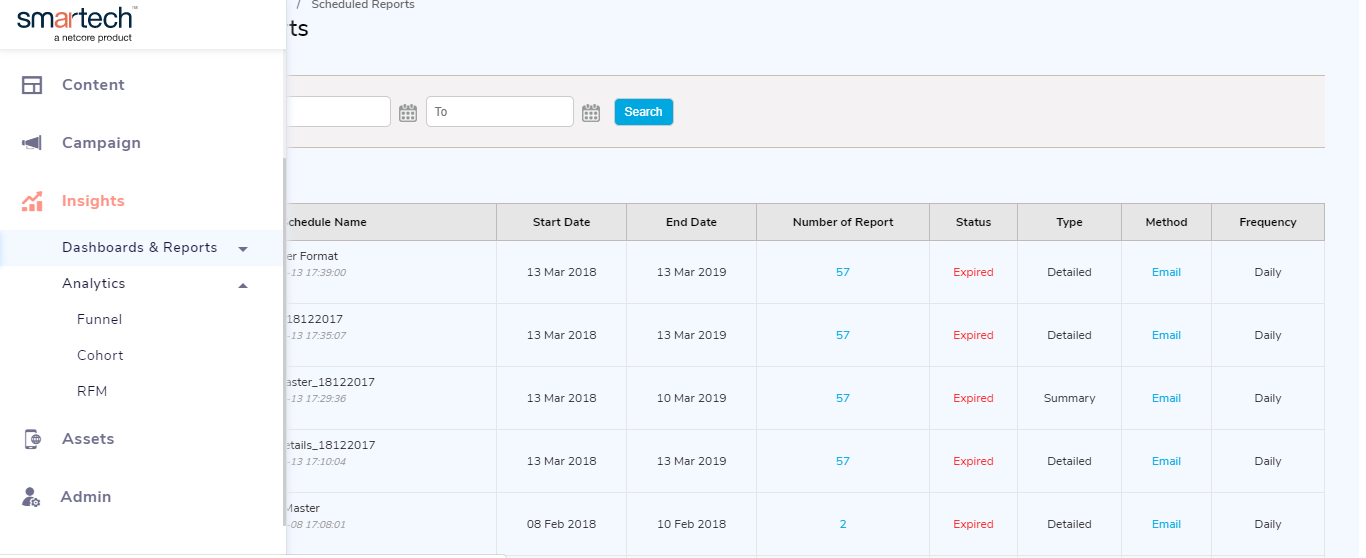Click the Search button
This screenshot has height=558, width=1366.
[x=643, y=112]
